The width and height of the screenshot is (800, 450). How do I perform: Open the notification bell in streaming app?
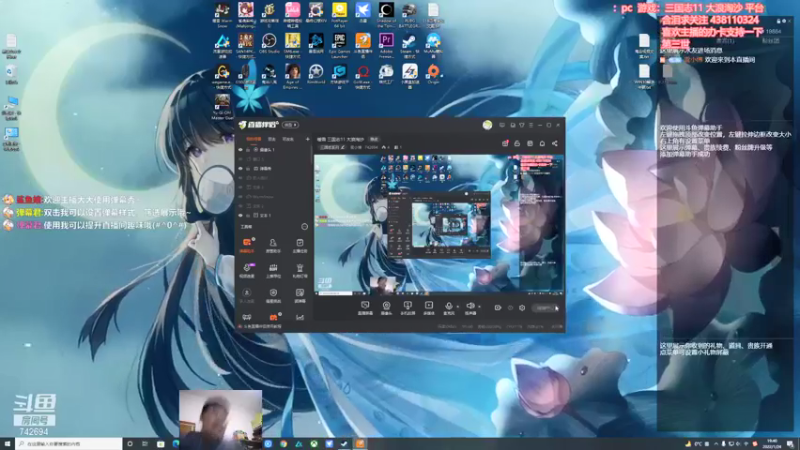coord(542,143)
